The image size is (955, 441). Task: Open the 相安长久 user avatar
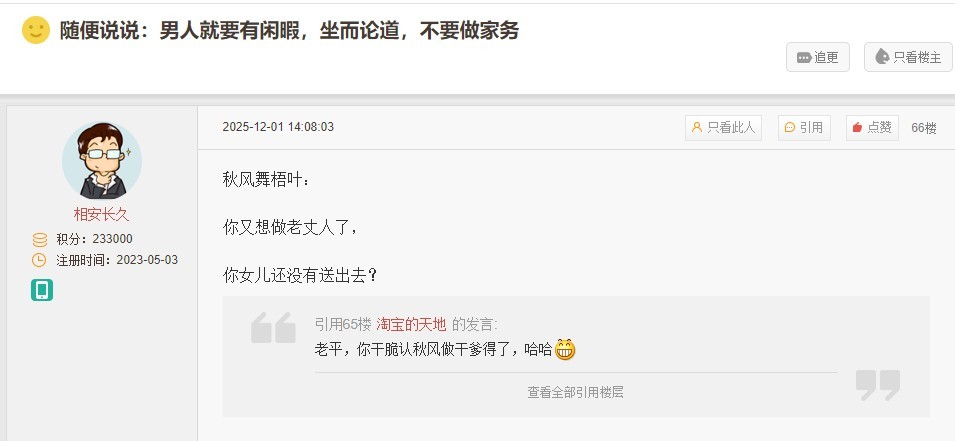tap(102, 161)
